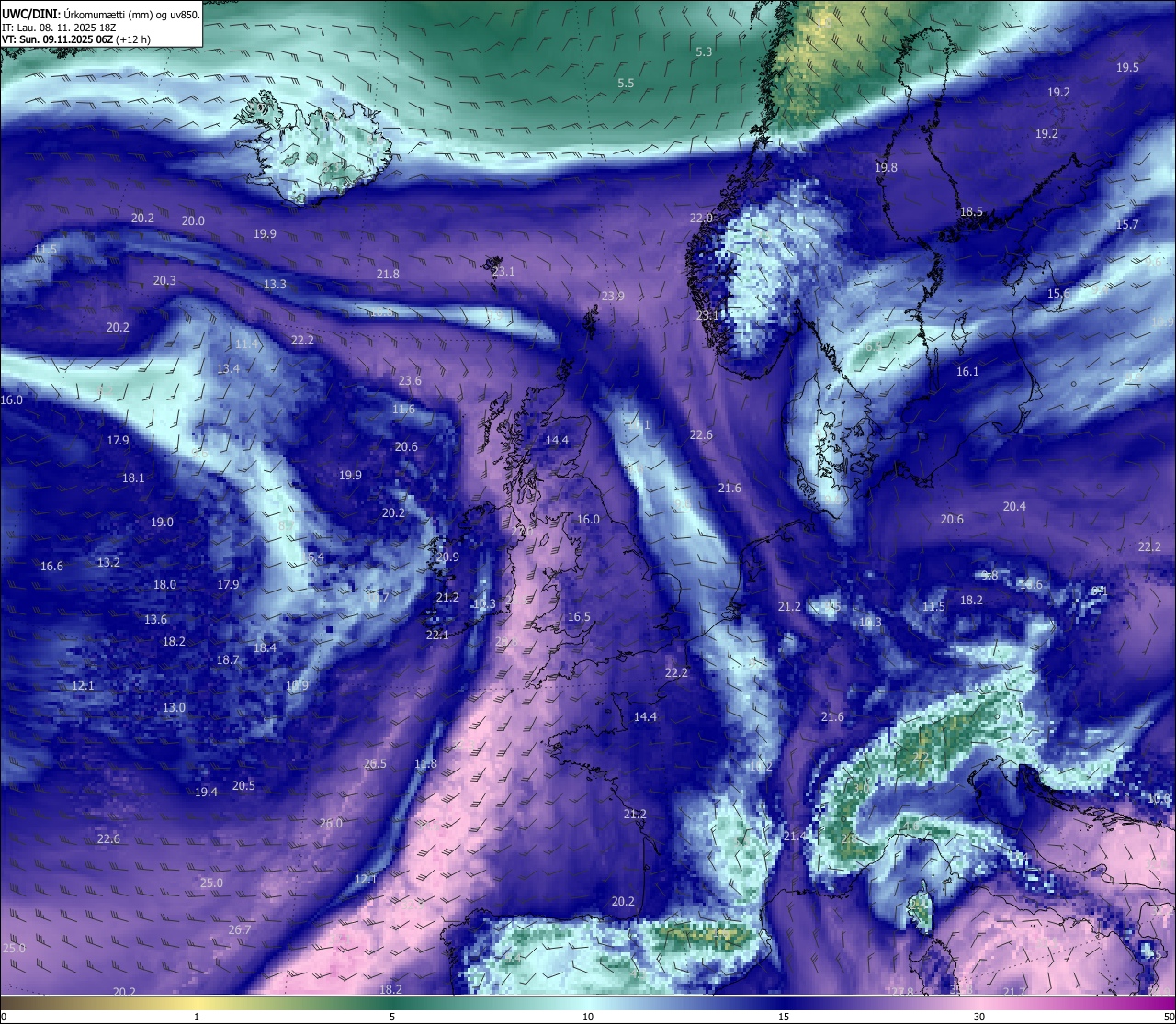The width and height of the screenshot is (1176, 1024).
Task: Click the 20.5 value label
Action: (x=243, y=786)
